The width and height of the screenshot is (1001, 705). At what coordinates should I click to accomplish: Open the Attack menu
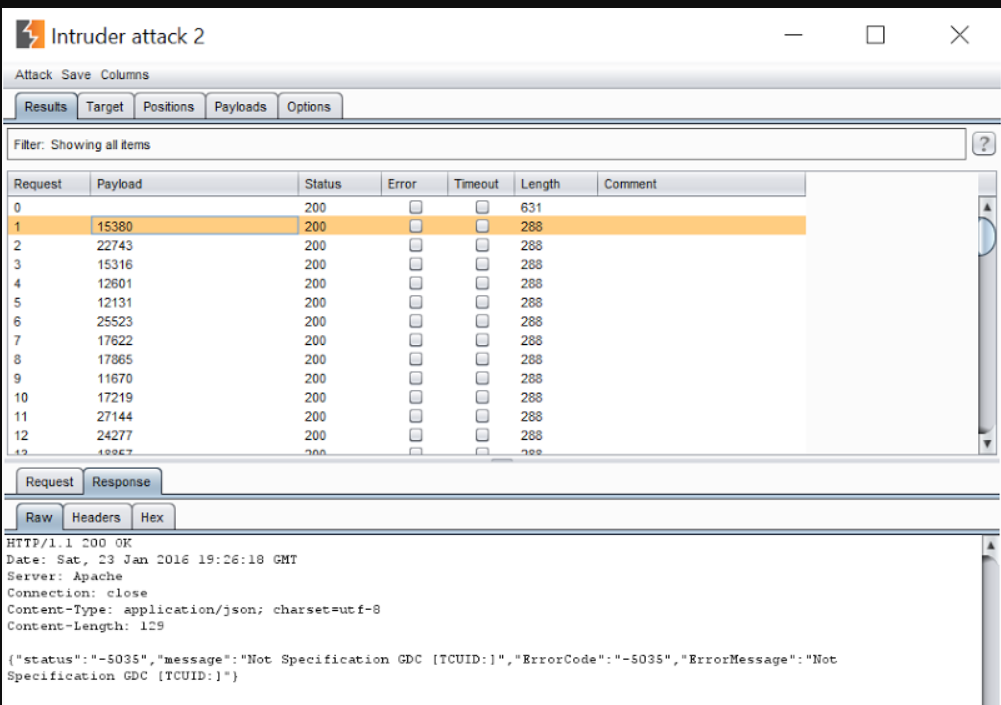coord(34,75)
